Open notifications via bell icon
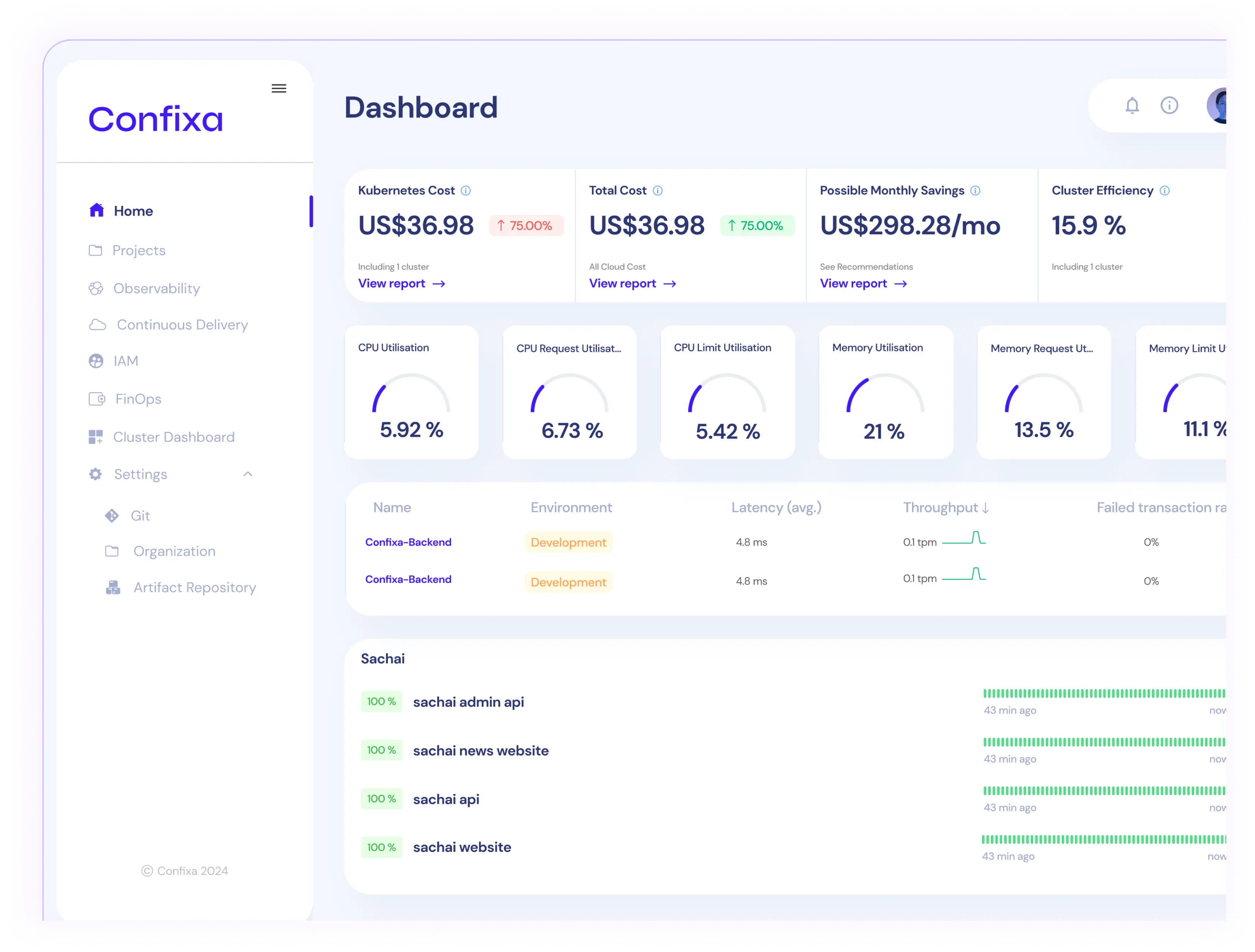Viewport: 1255px width, 952px height. tap(1132, 105)
